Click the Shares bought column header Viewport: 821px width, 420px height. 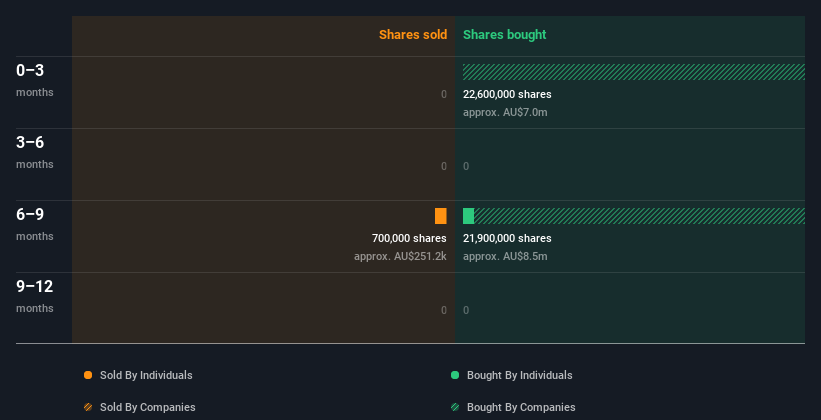pos(504,35)
